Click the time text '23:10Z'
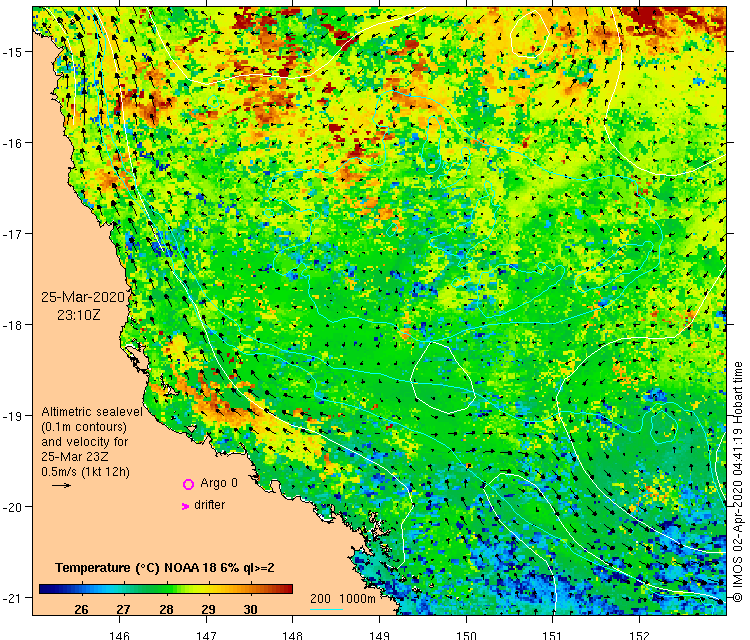 click(x=79, y=315)
